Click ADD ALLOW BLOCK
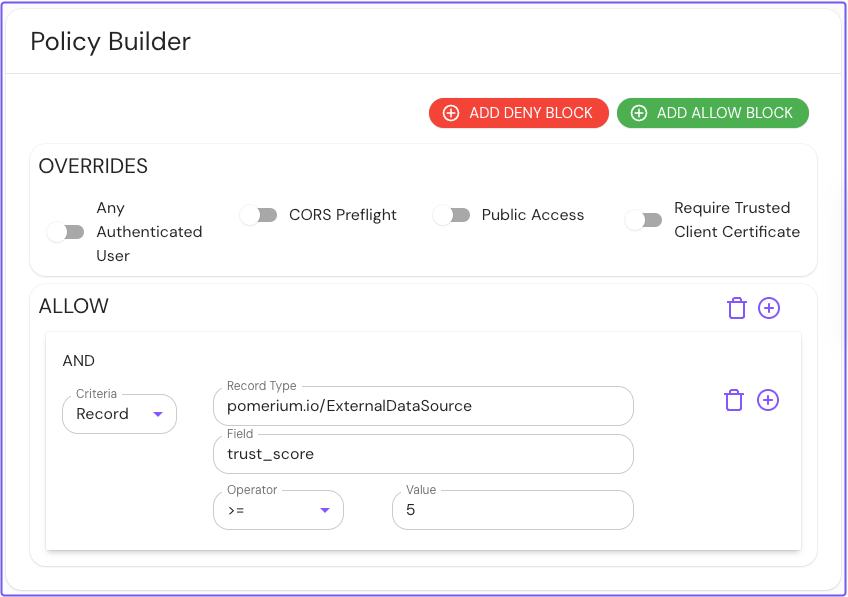 tap(712, 112)
